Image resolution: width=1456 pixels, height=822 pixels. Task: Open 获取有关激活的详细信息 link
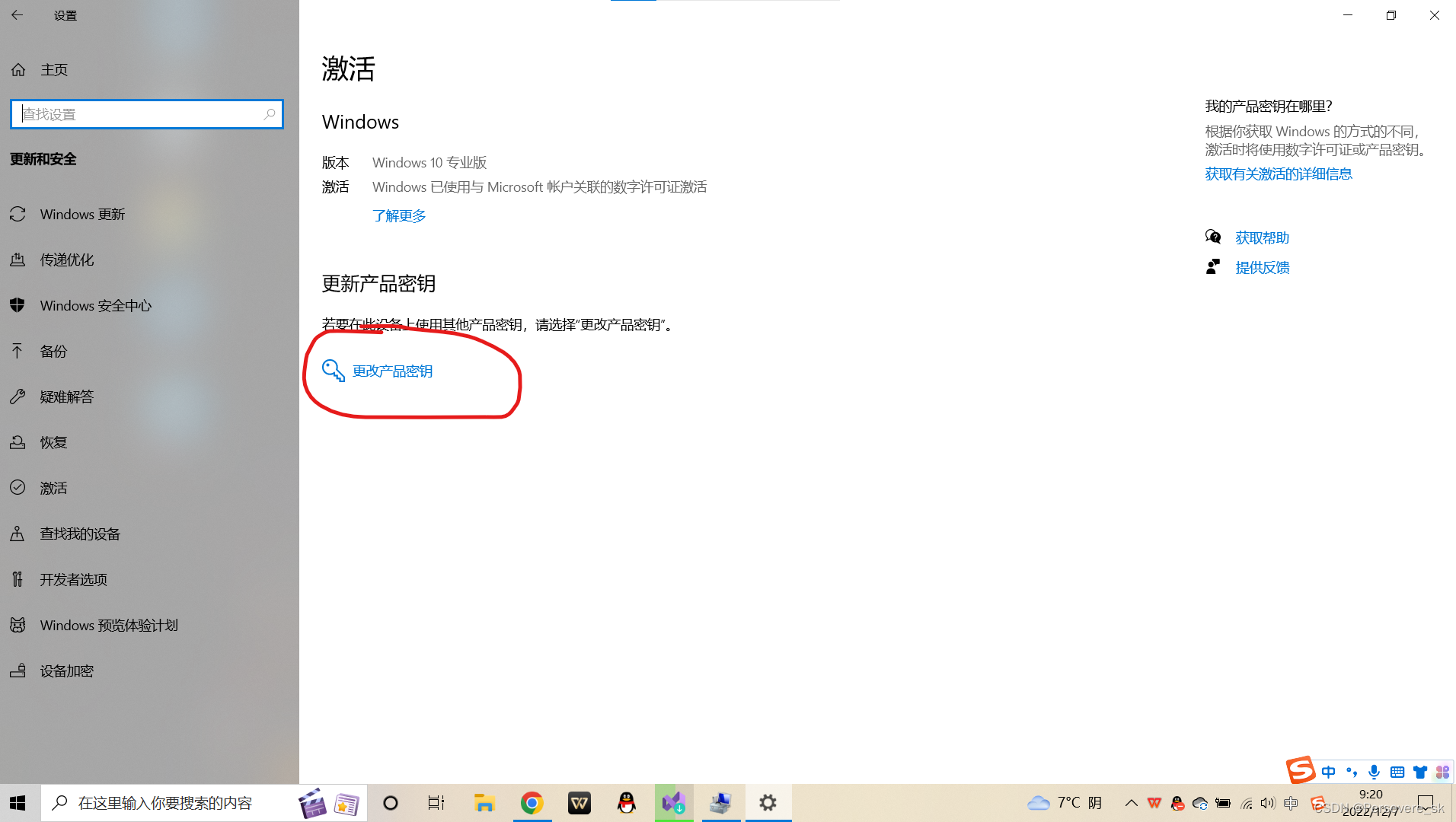tap(1279, 174)
